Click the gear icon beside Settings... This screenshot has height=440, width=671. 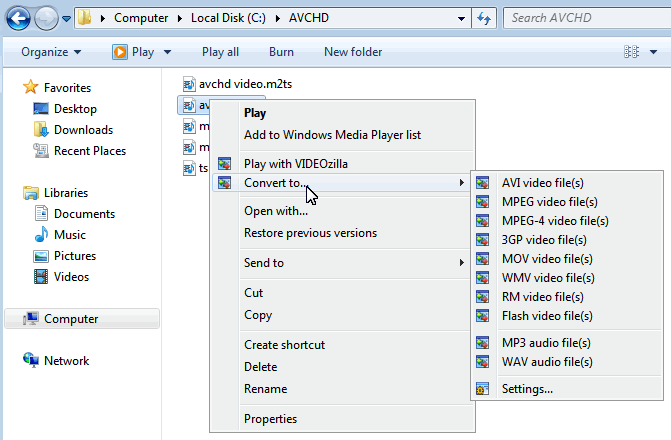pos(482,389)
